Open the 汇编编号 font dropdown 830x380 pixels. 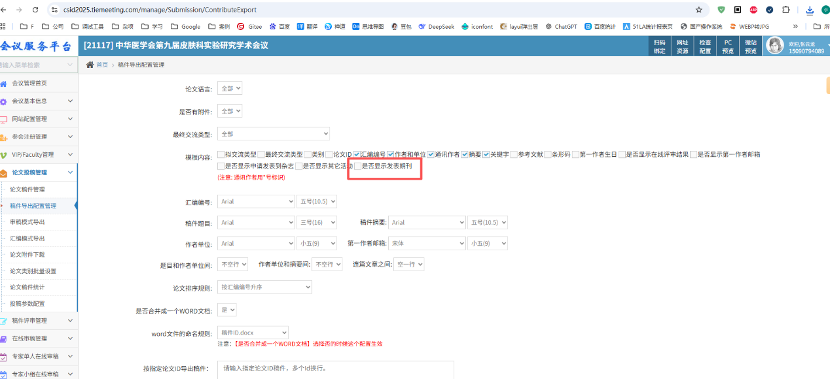tap(256, 202)
